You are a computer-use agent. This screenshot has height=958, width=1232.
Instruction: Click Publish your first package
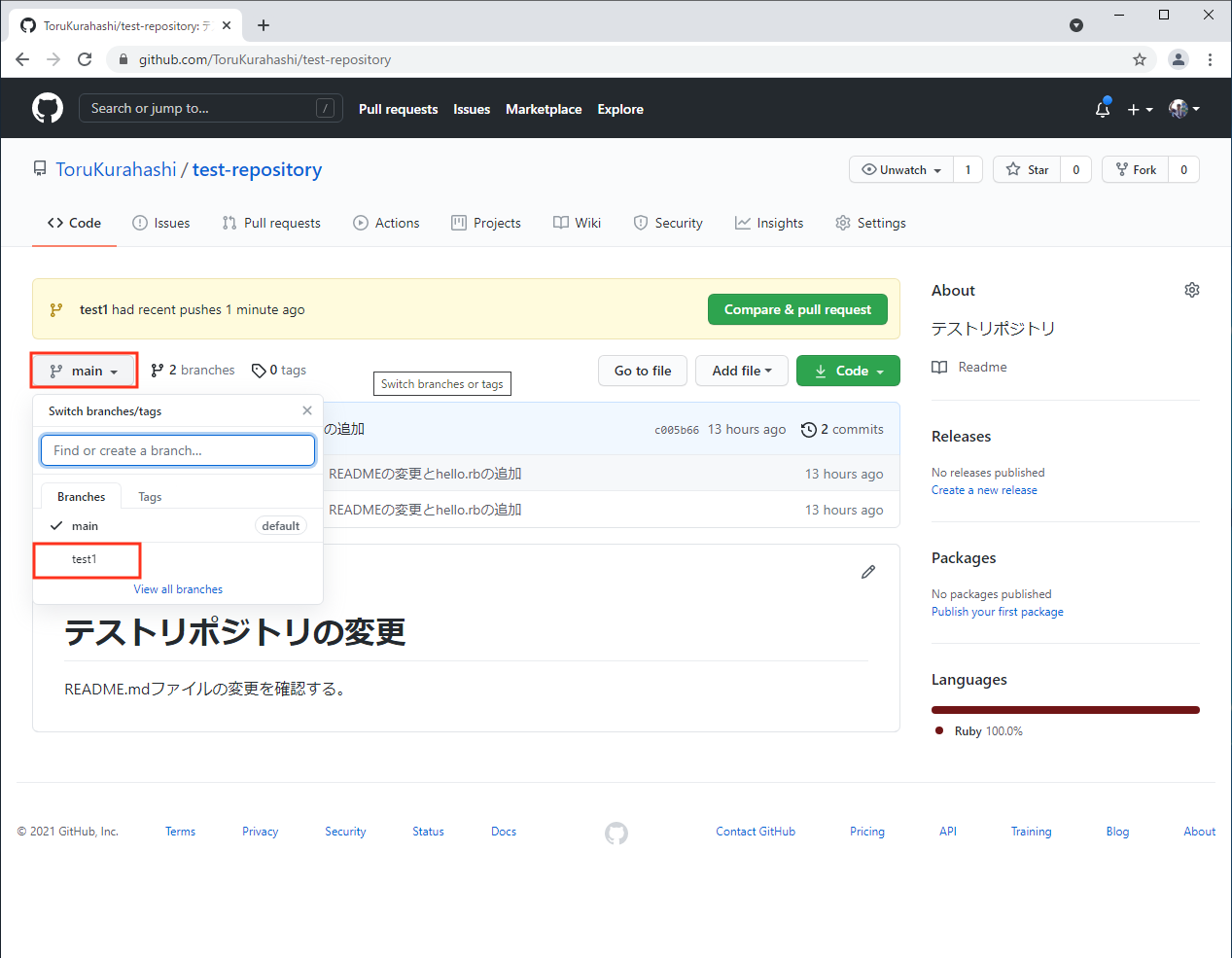[998, 612]
